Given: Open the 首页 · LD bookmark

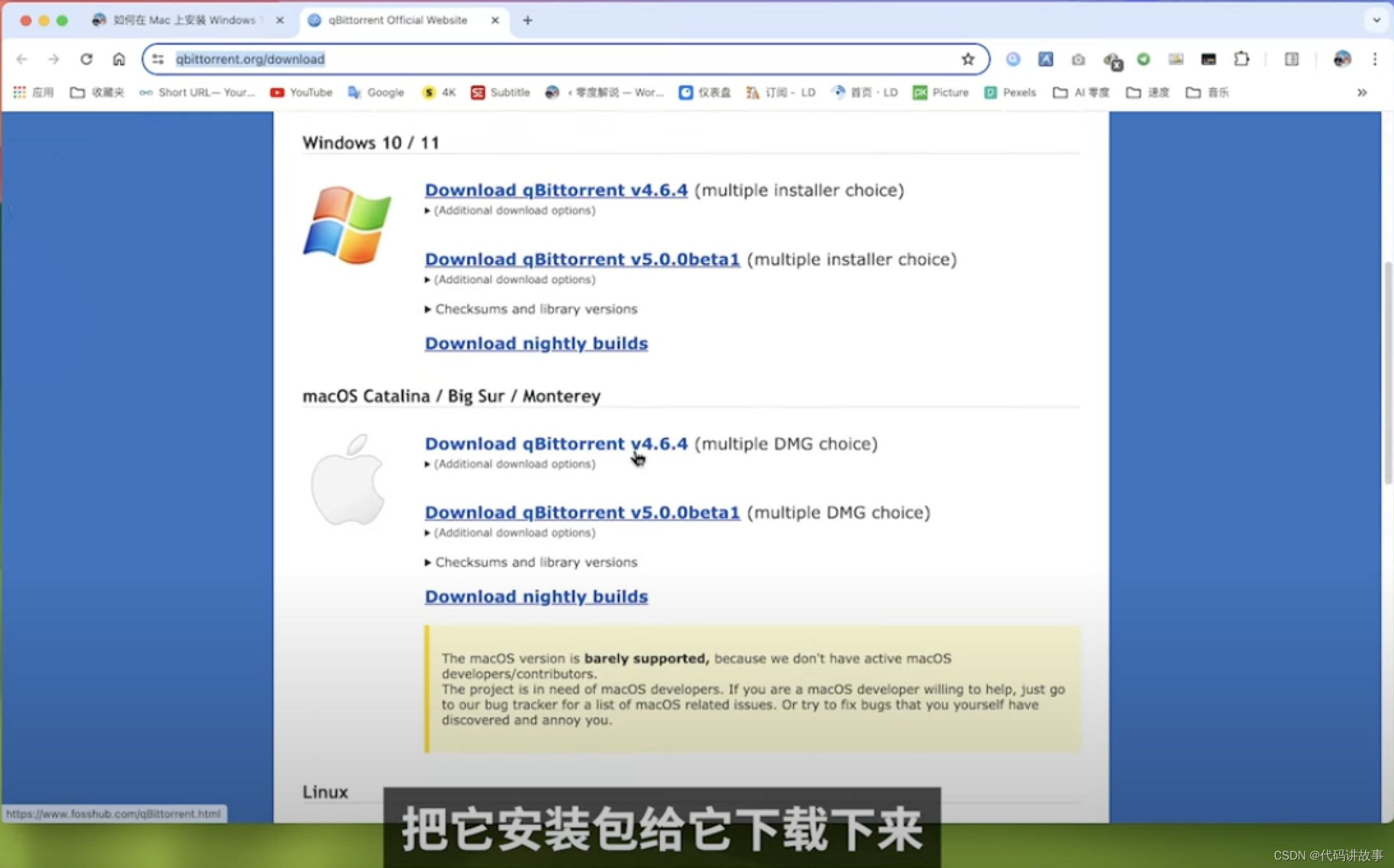Looking at the screenshot, I should (x=865, y=93).
